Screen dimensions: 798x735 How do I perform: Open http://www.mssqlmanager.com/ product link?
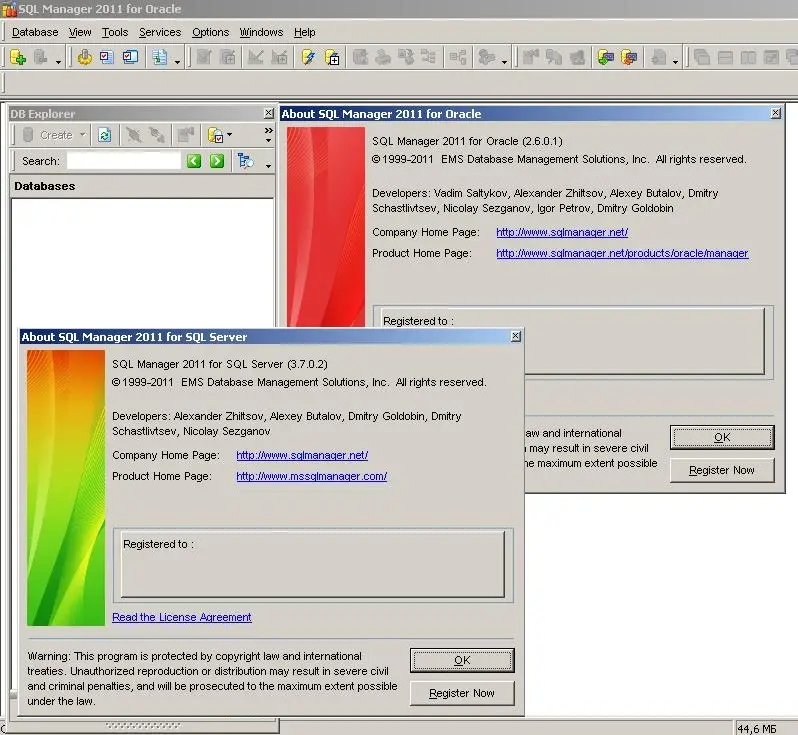[x=311, y=476]
